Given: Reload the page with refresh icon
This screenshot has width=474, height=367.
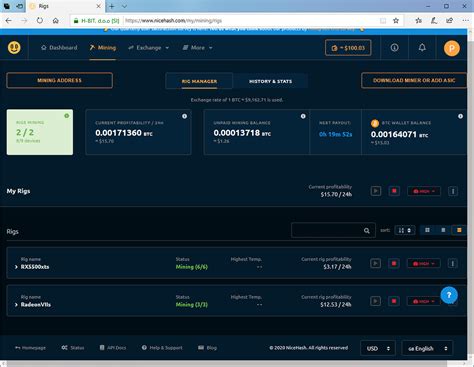Looking at the screenshot, I should coord(40,21).
